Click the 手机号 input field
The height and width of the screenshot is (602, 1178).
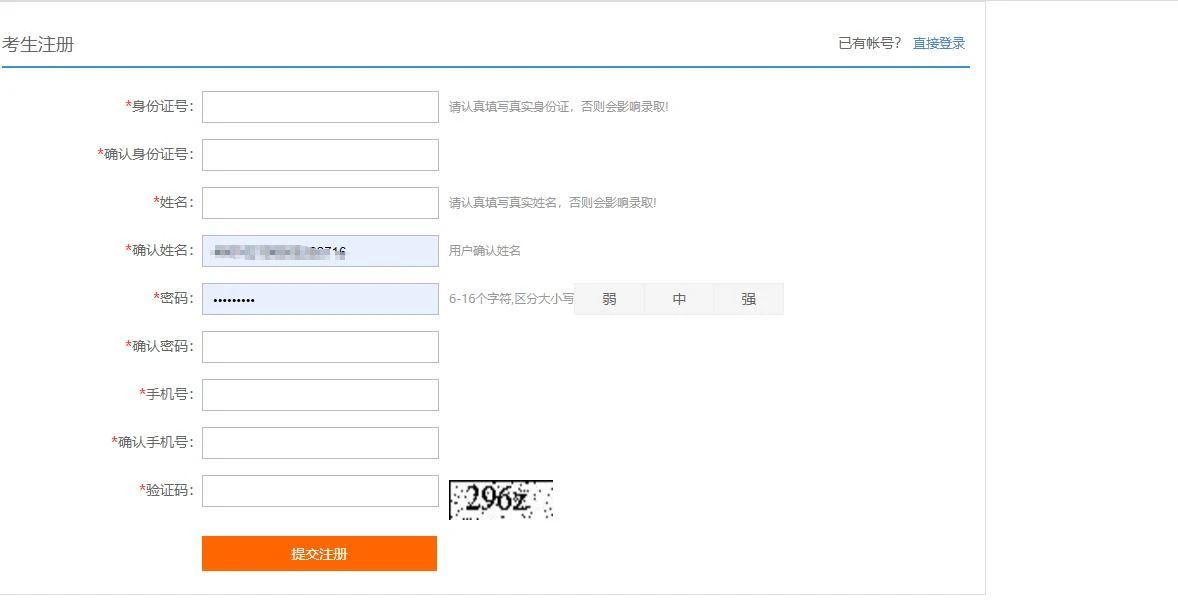pos(320,395)
